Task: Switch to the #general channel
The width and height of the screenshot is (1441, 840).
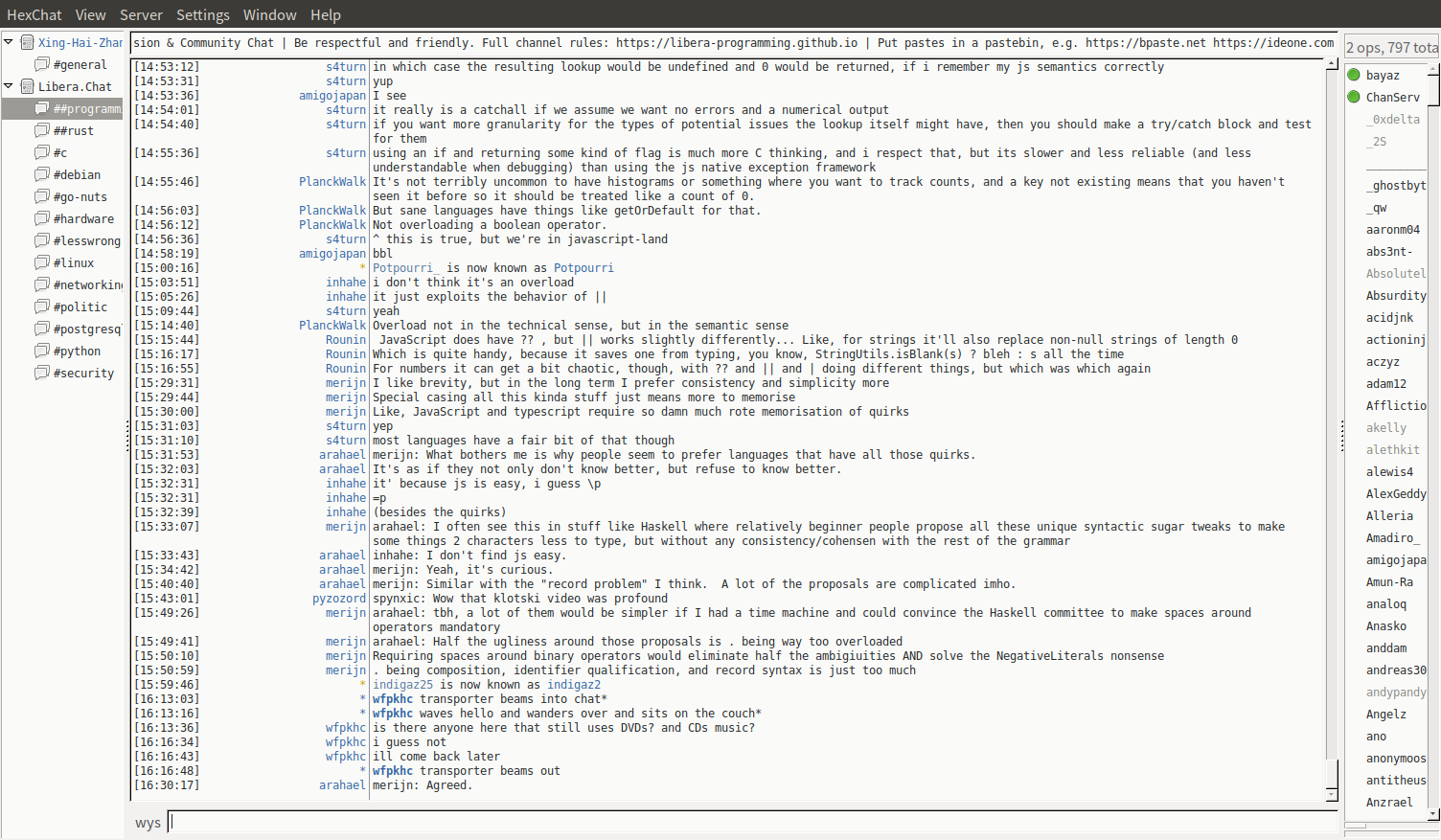Action: tap(80, 64)
